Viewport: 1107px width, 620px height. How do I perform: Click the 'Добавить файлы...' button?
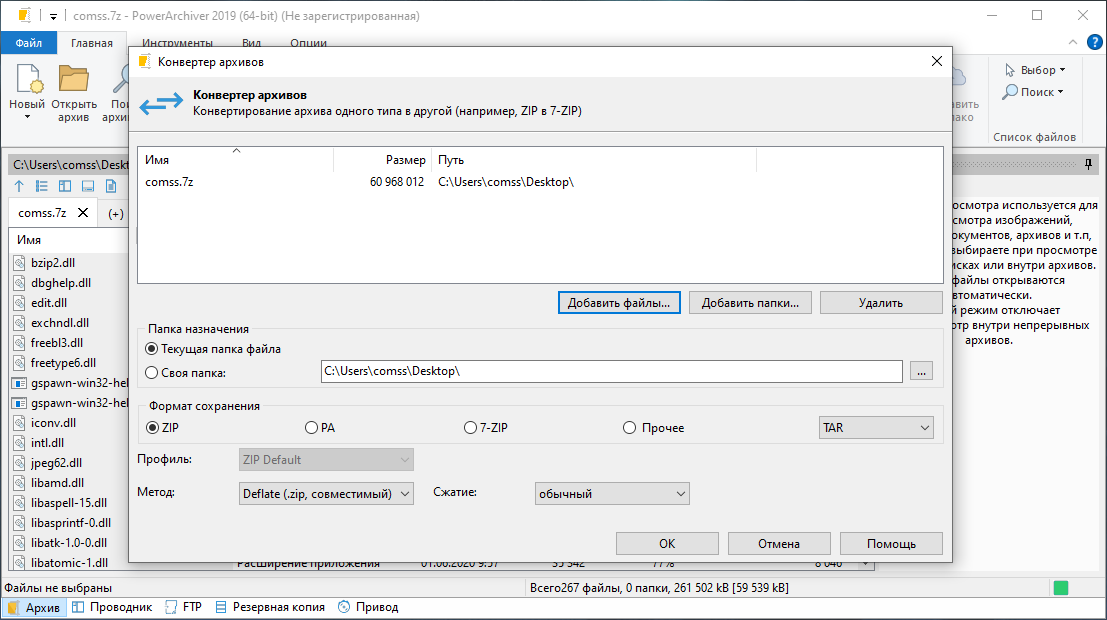619,303
